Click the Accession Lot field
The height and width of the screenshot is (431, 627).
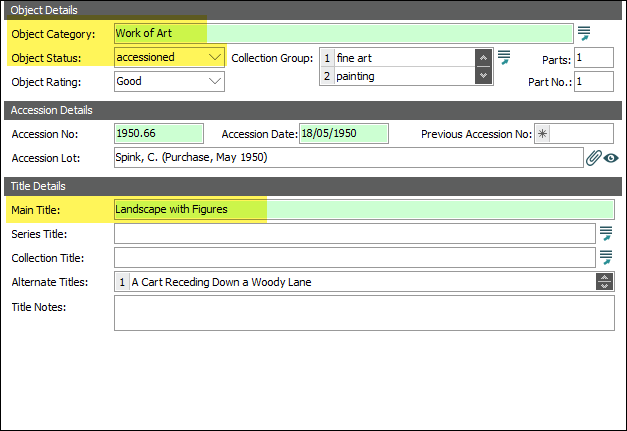coord(347,158)
